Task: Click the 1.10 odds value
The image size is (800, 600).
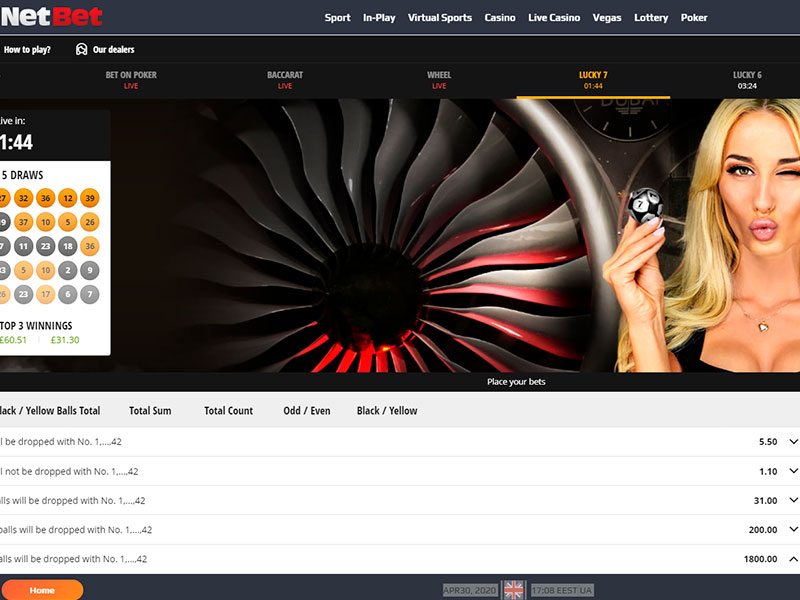Action: 767,471
